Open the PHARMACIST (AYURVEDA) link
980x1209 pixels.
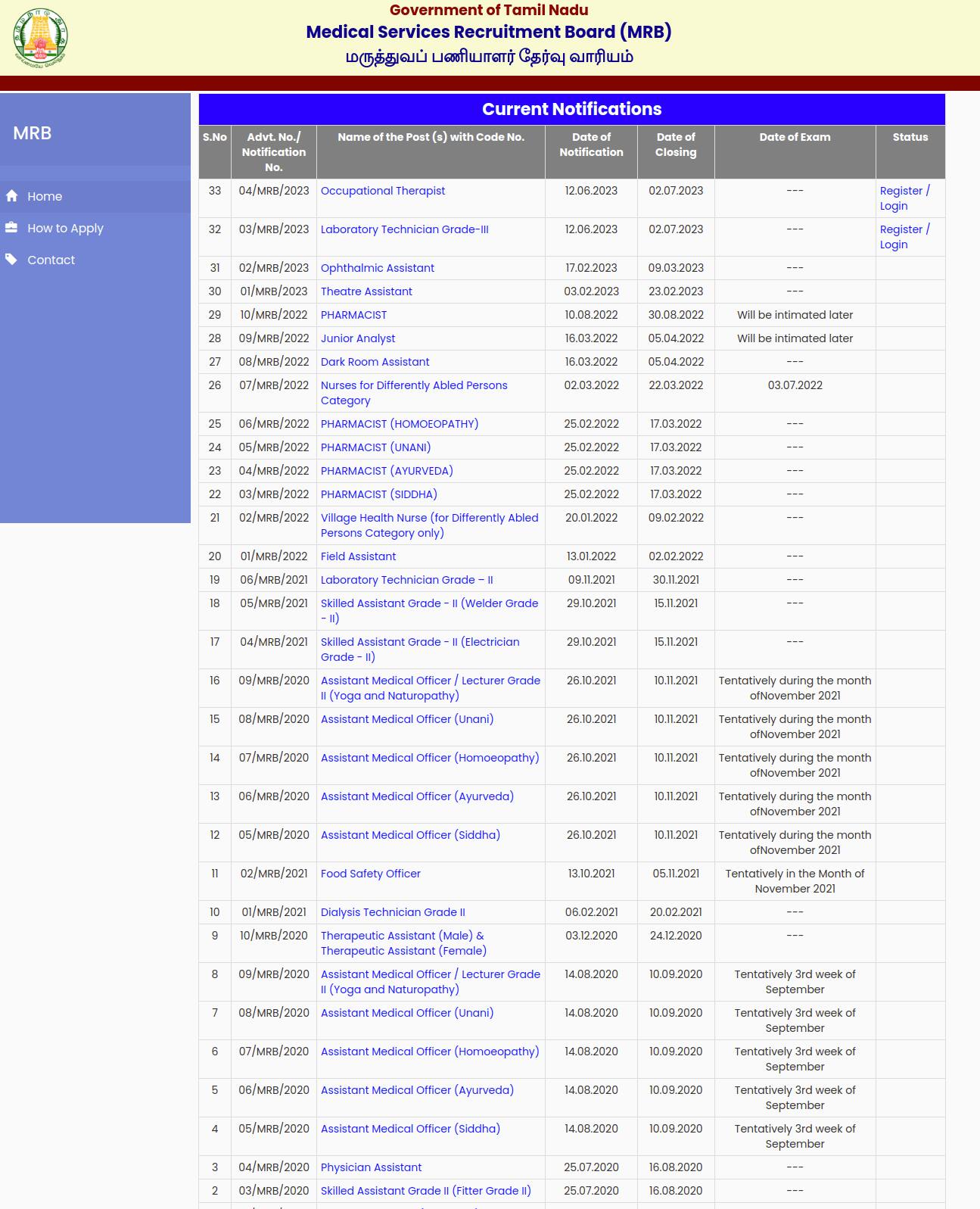[x=387, y=471]
